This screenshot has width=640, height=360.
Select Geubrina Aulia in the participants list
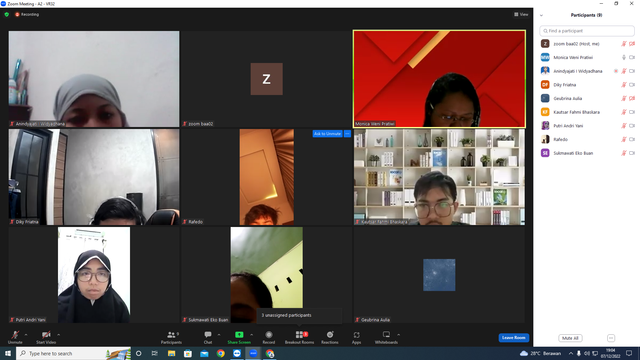tap(587, 98)
